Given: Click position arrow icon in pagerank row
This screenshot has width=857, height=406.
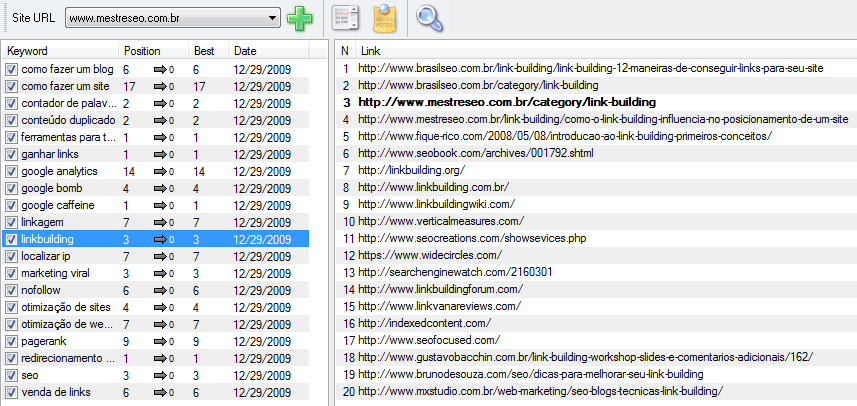Looking at the screenshot, I should (x=160, y=341).
